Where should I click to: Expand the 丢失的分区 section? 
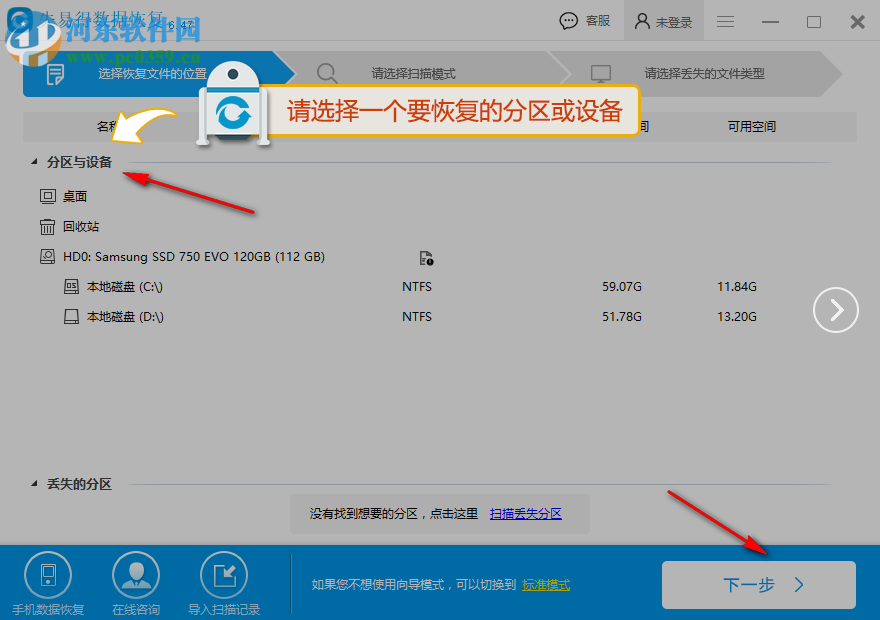[33, 484]
